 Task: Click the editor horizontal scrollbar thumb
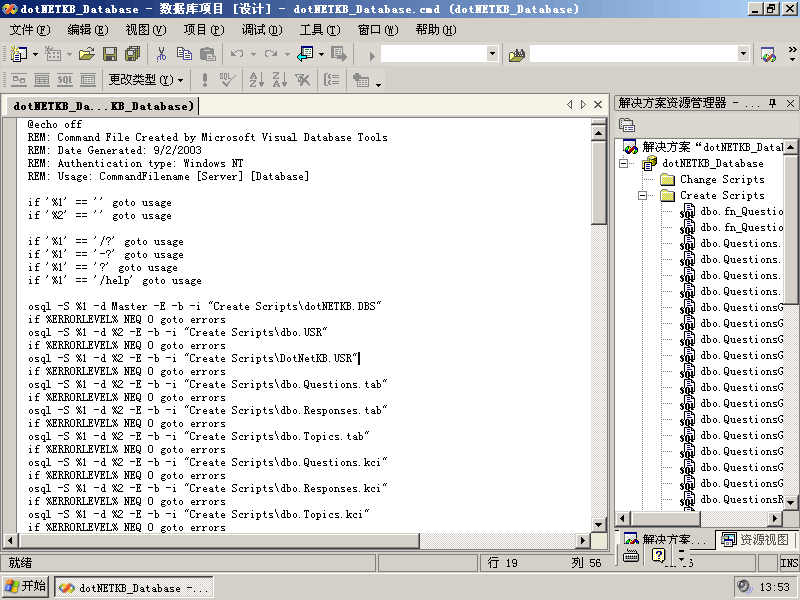219,540
